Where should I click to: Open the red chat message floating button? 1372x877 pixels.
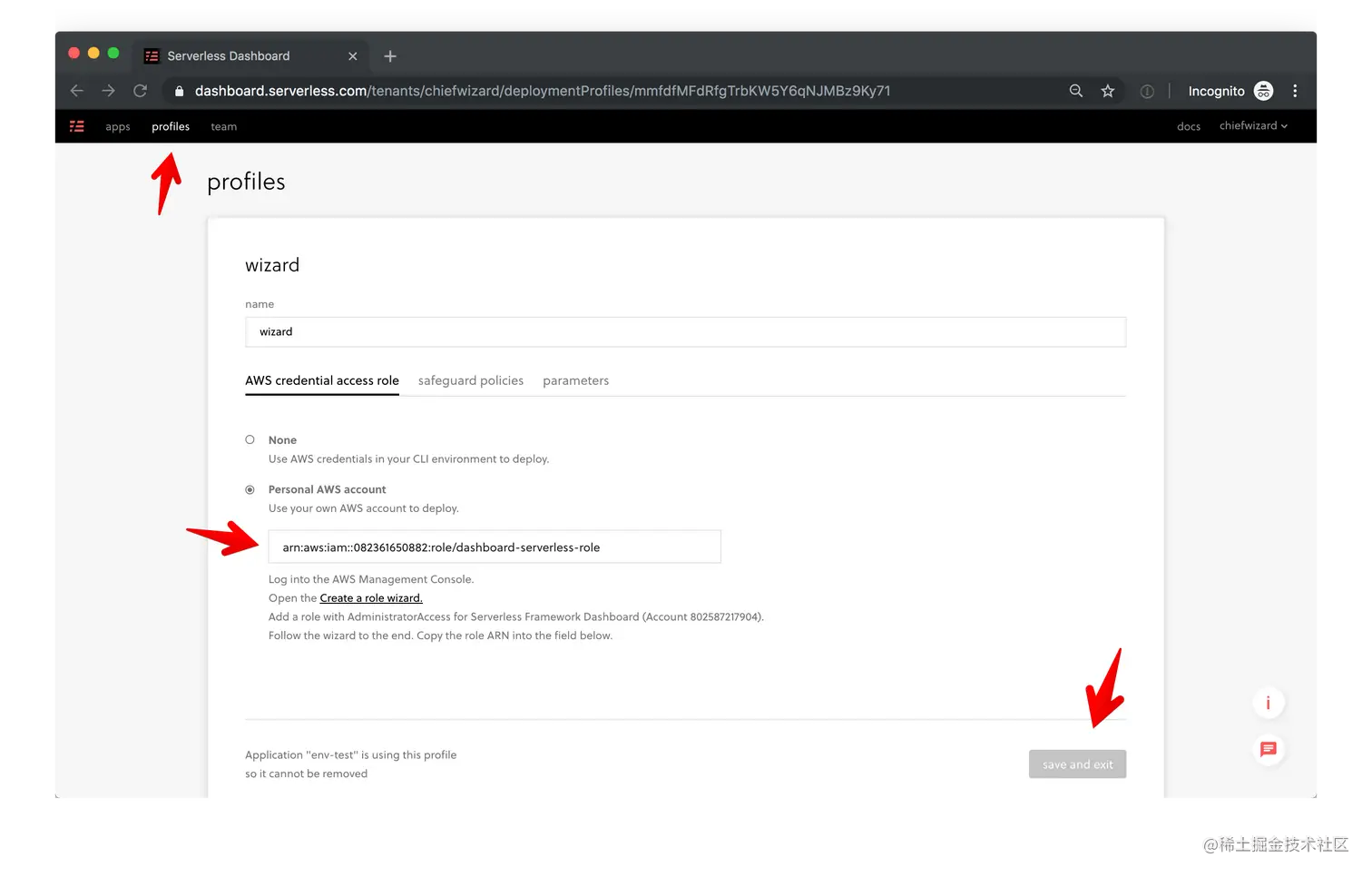click(x=1269, y=749)
